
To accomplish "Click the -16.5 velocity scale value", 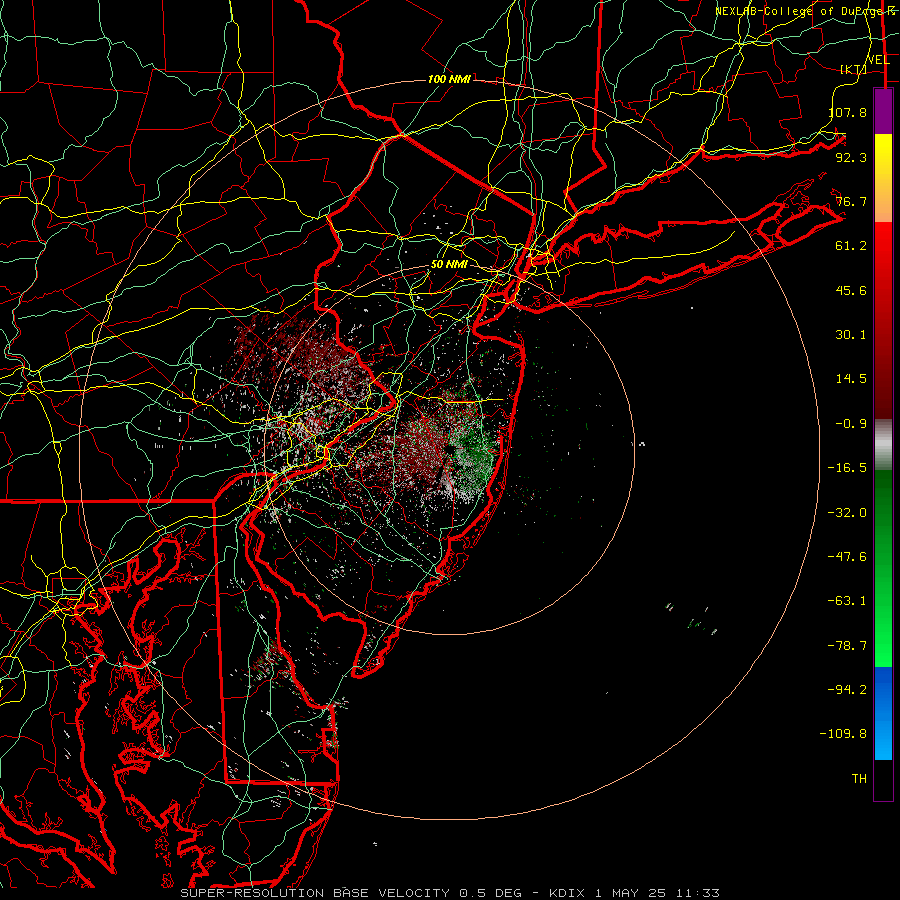I will (x=847, y=468).
